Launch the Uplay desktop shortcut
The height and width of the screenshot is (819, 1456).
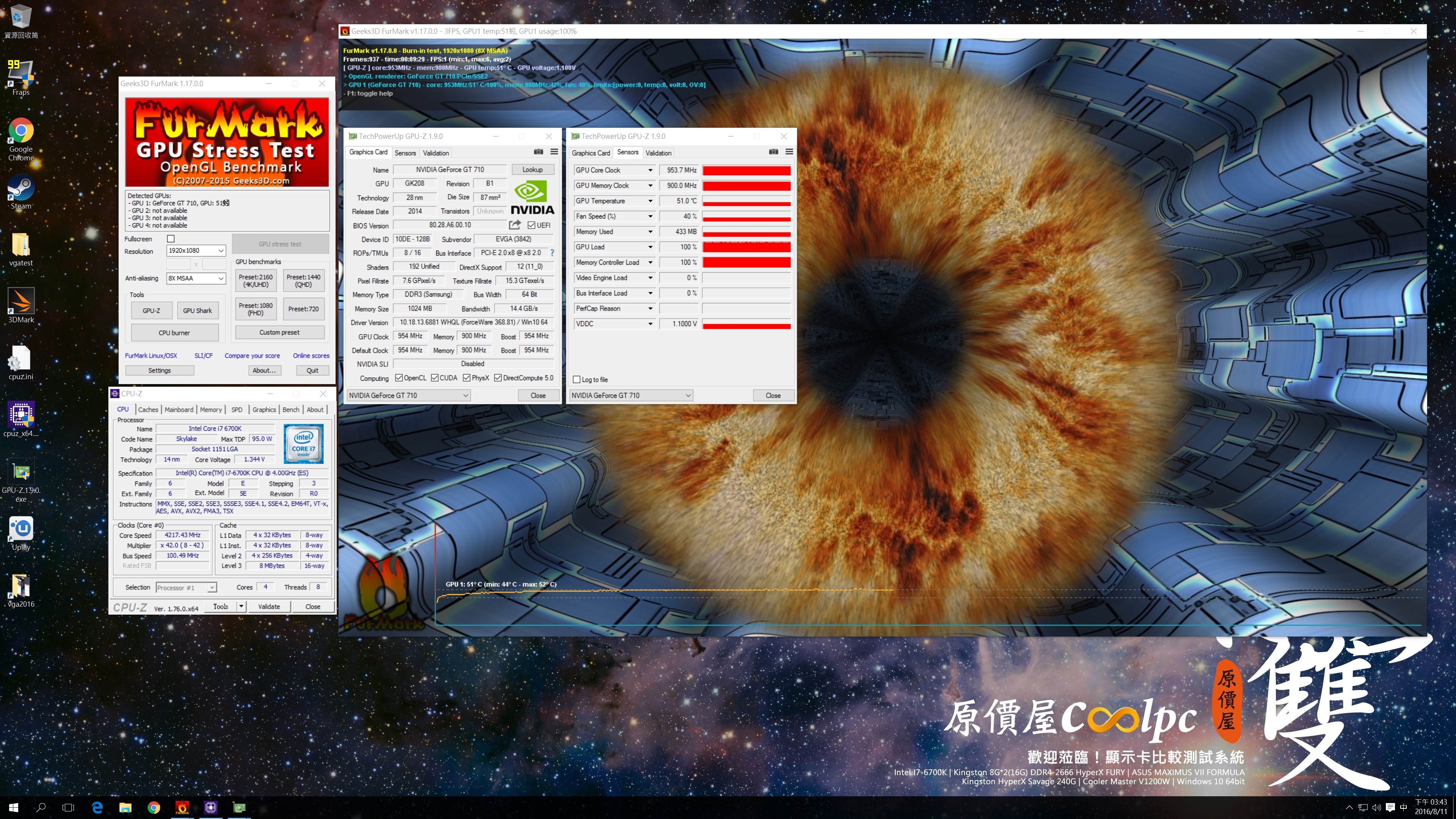(21, 533)
